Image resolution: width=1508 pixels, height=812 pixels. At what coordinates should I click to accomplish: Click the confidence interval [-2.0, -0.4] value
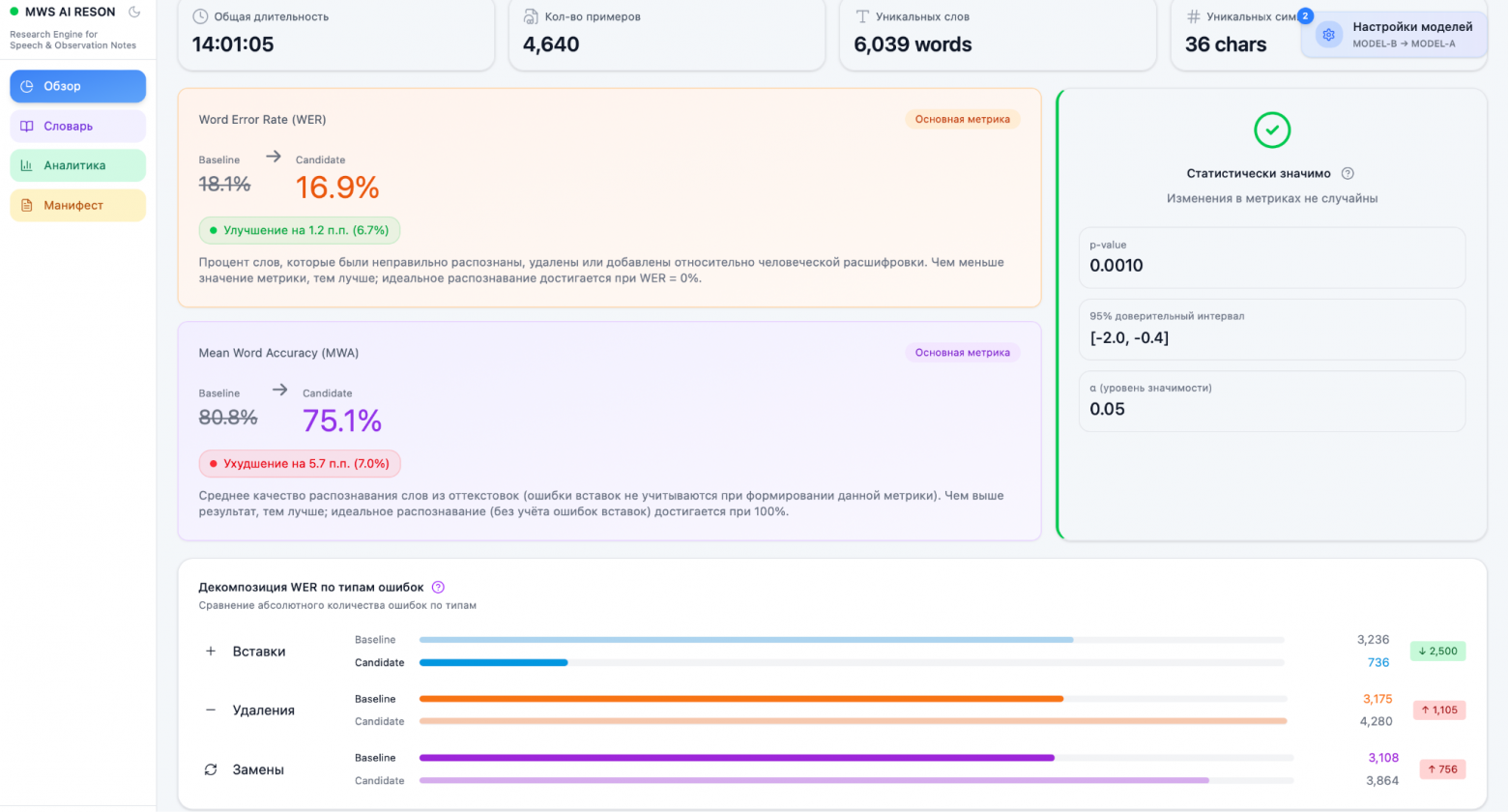[1129, 337]
